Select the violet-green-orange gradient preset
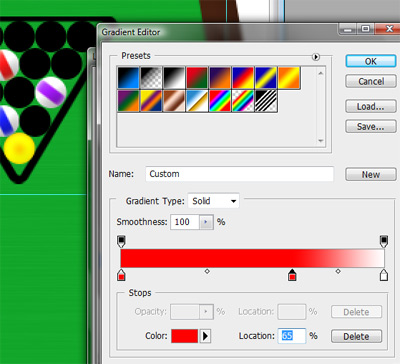 (x=128, y=101)
